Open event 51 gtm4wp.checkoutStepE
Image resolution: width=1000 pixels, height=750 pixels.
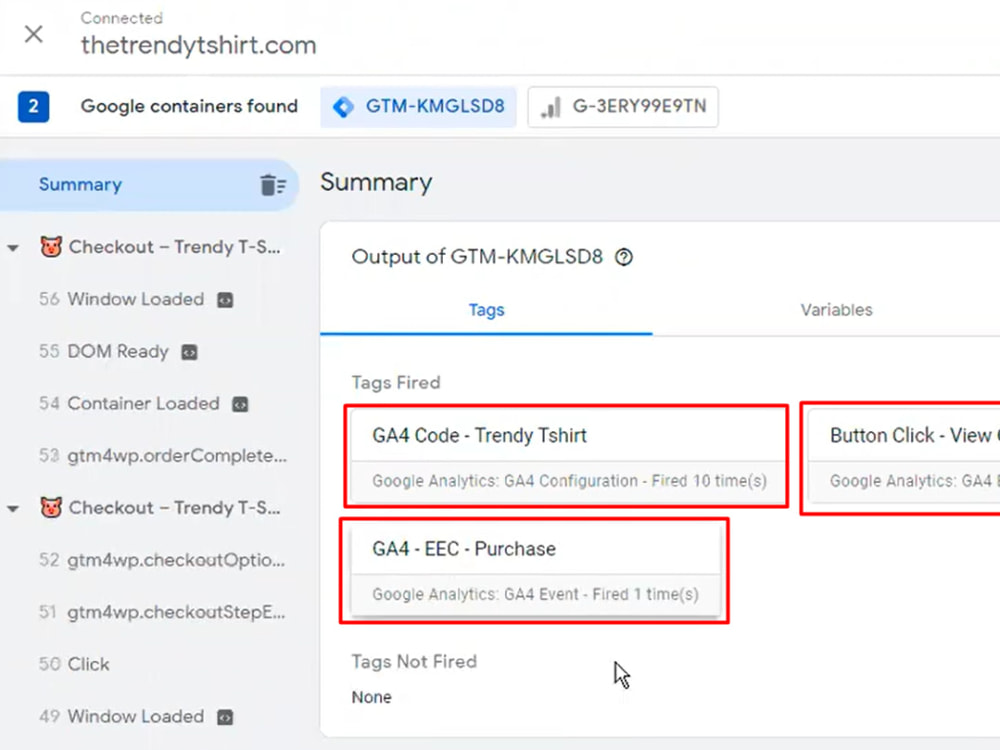(x=162, y=612)
